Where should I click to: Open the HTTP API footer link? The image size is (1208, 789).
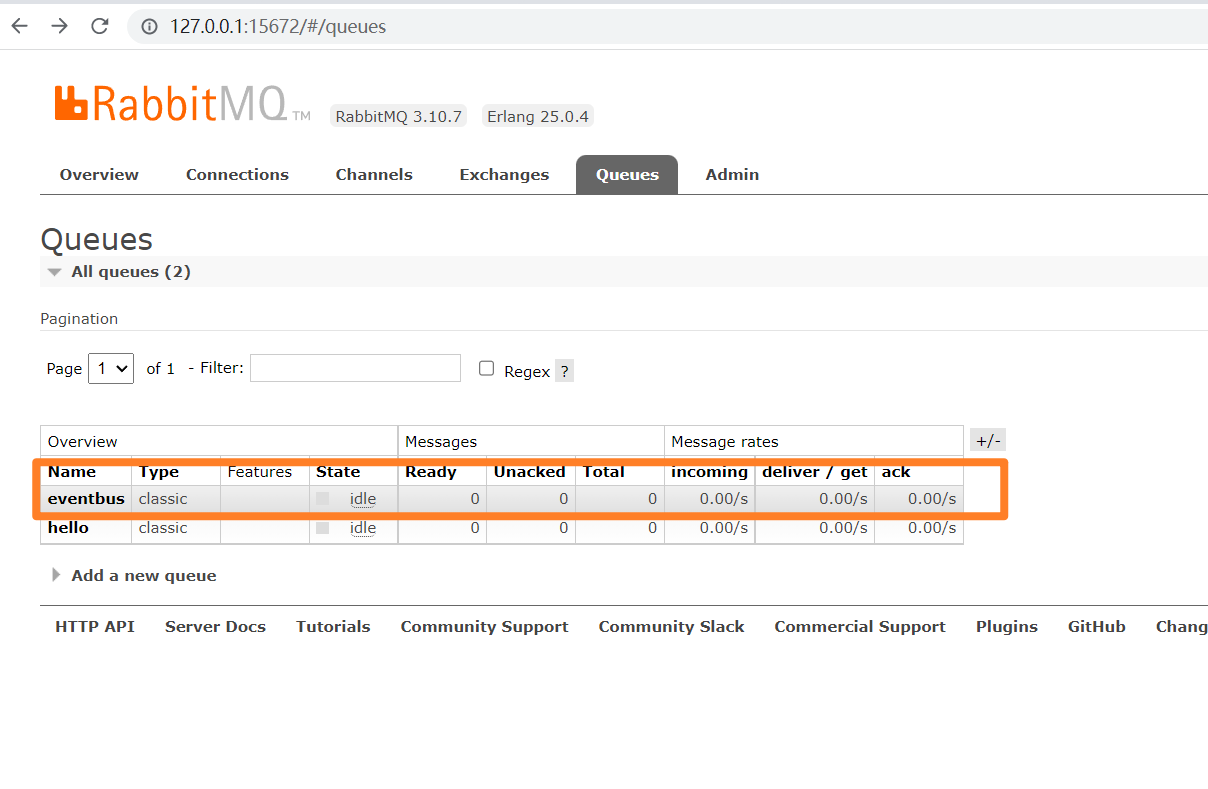tap(95, 627)
